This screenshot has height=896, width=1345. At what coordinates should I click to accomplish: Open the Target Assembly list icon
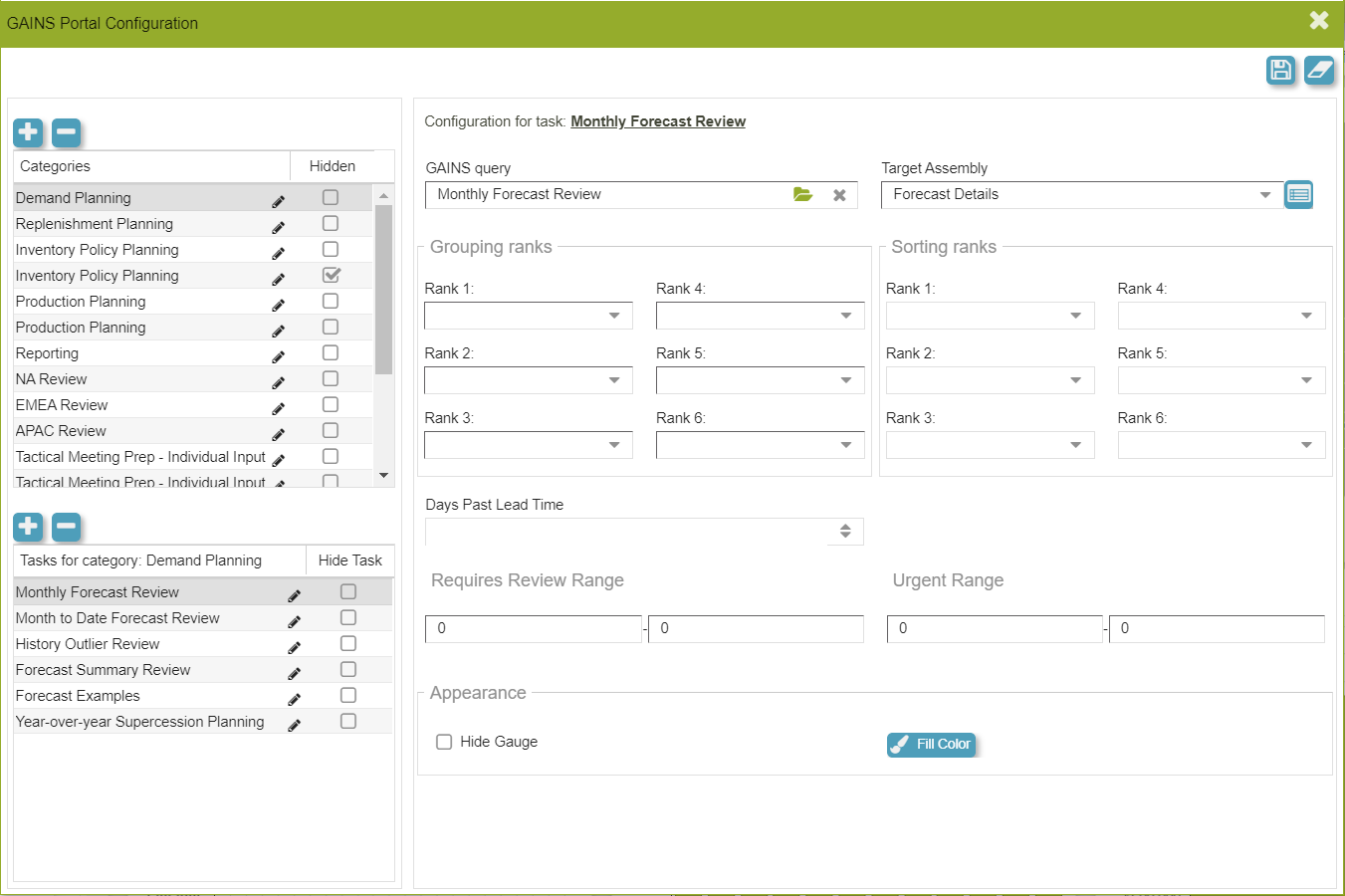pyautogui.click(x=1298, y=195)
